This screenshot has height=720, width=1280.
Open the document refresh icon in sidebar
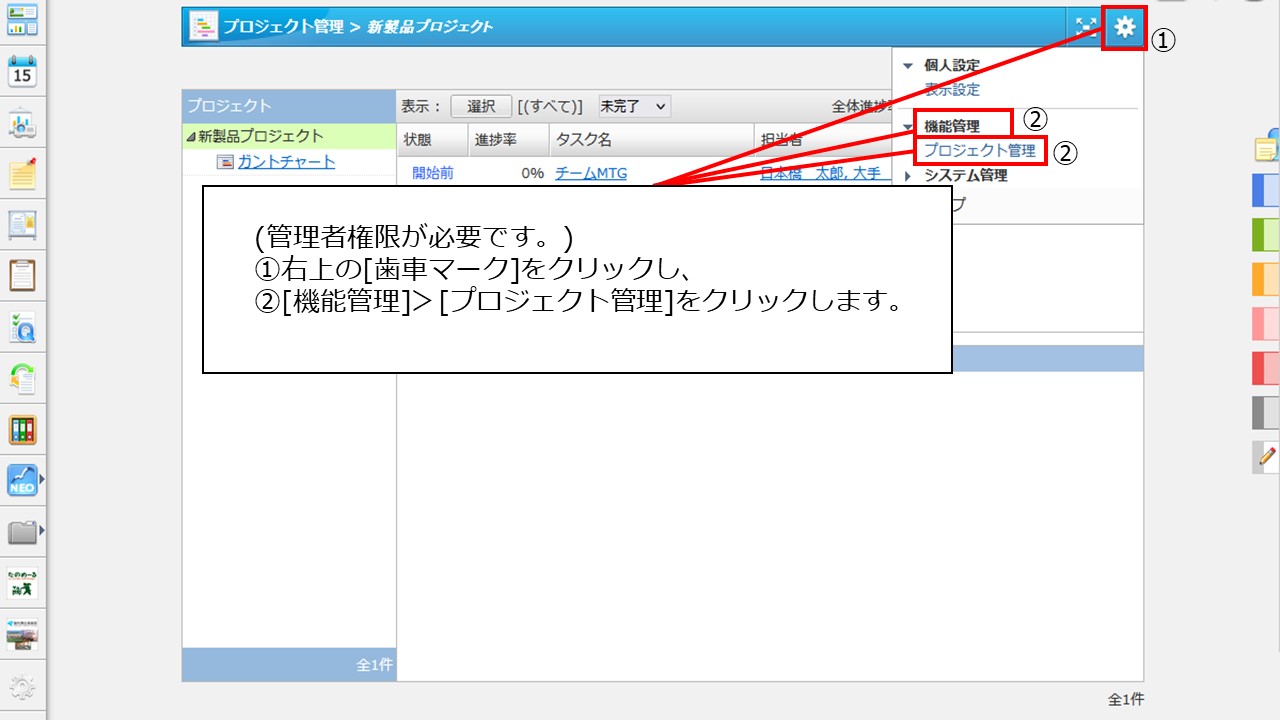pyautogui.click(x=22, y=378)
